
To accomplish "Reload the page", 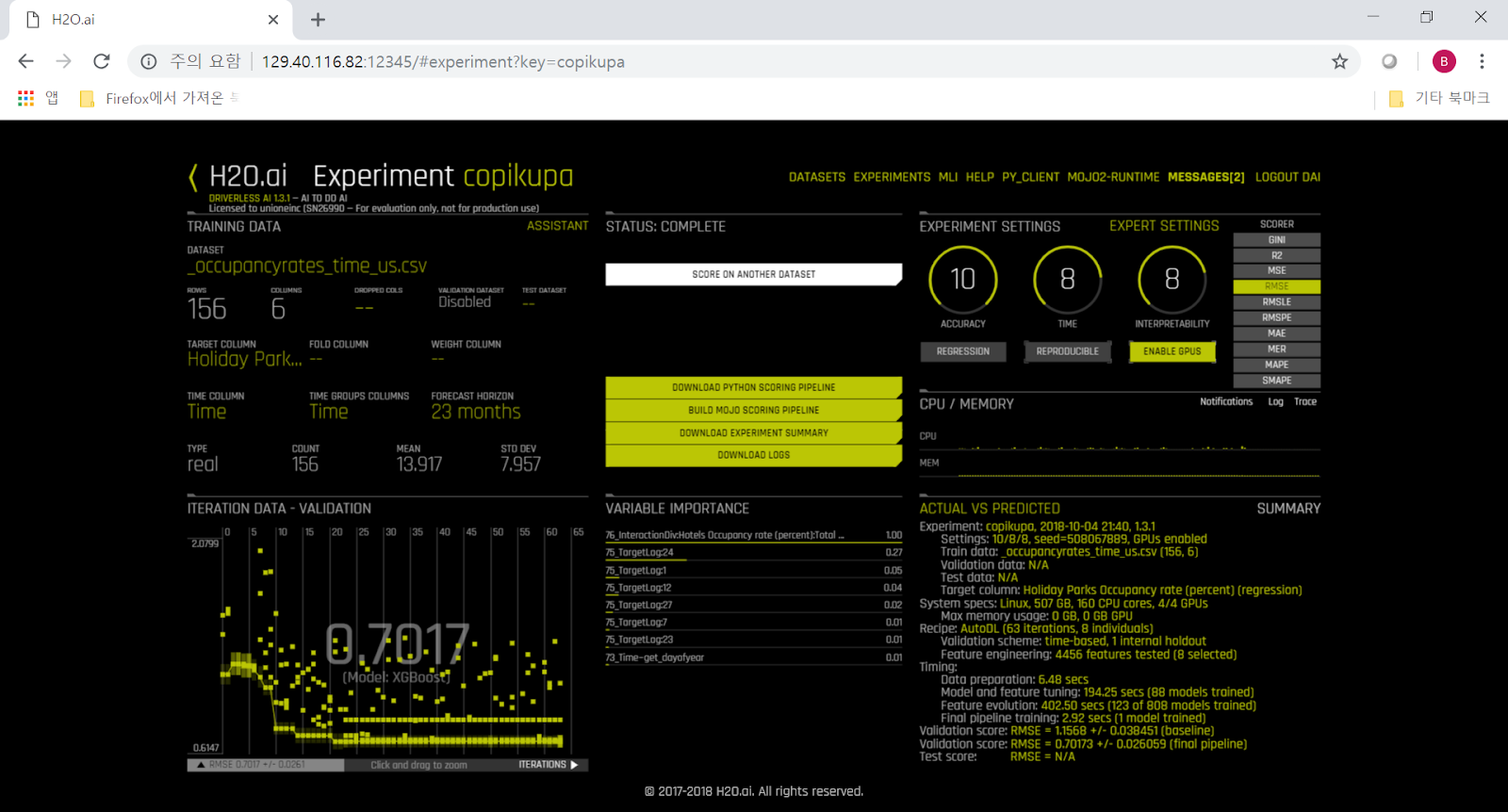I will pyautogui.click(x=102, y=61).
